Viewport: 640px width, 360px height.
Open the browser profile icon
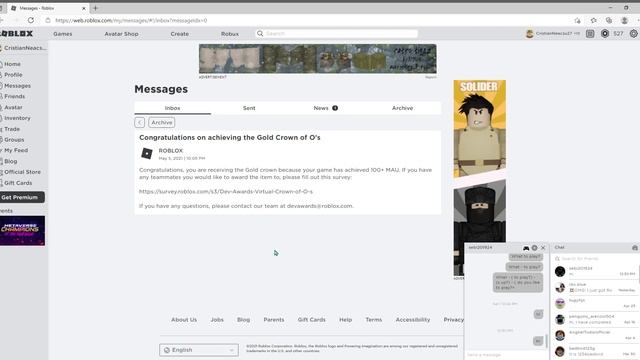[624, 20]
